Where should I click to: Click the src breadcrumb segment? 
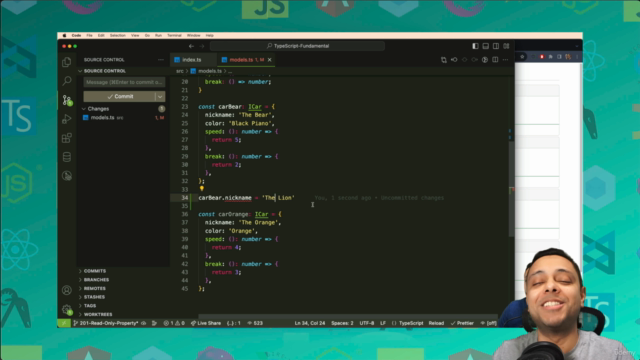(x=180, y=71)
